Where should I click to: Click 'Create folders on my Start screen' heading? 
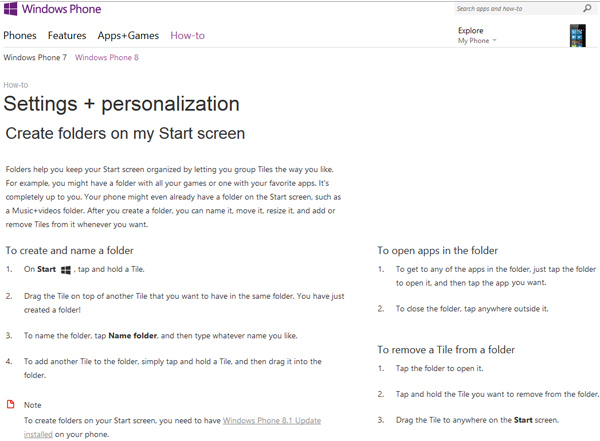(125, 134)
